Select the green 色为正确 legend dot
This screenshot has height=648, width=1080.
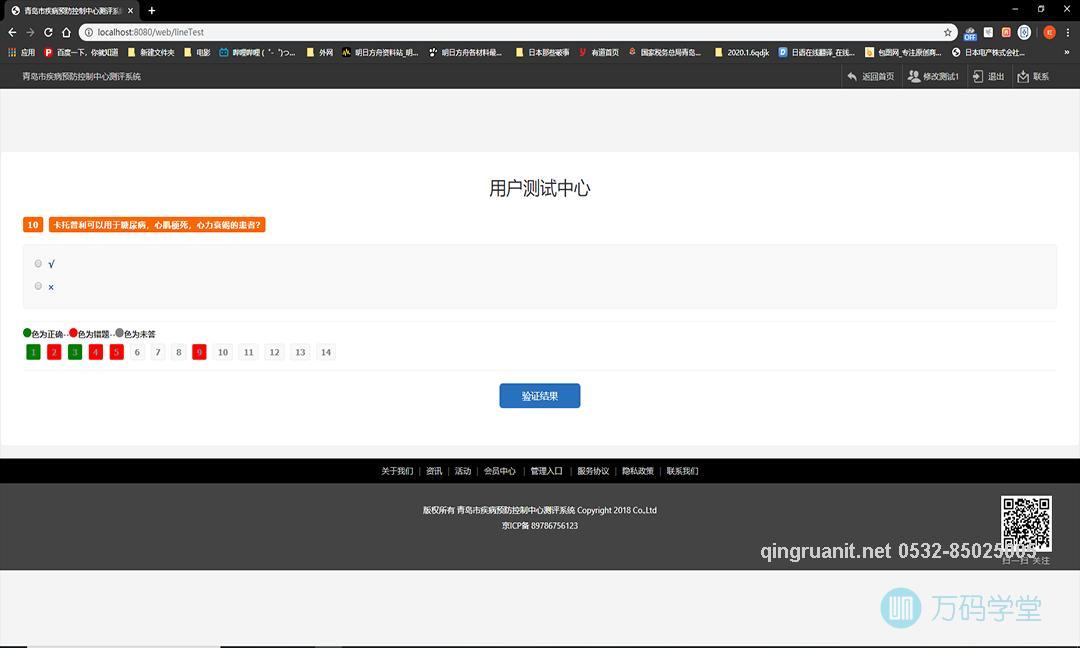click(29, 332)
